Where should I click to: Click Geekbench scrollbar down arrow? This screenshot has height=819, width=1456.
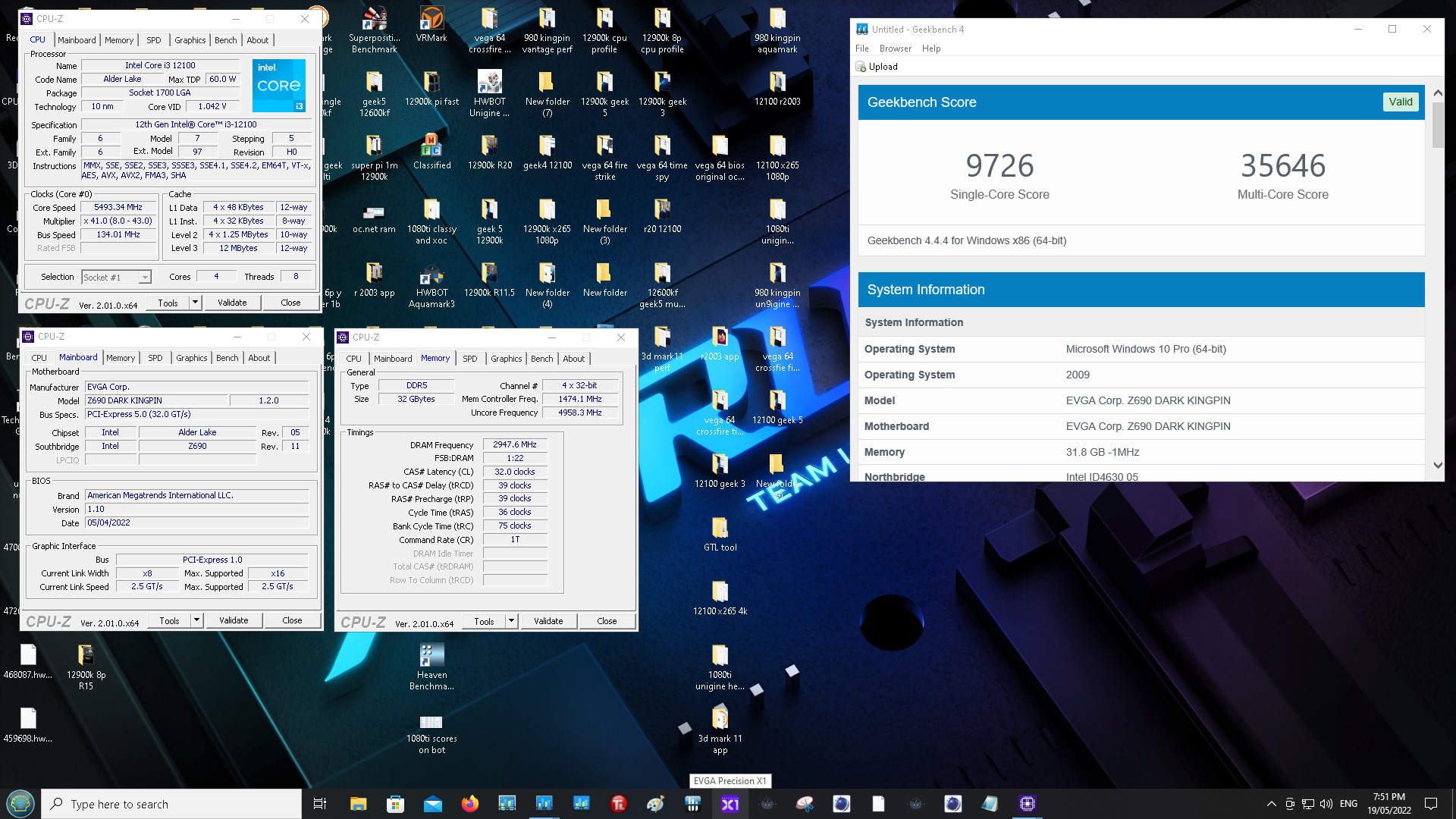pos(1438,466)
